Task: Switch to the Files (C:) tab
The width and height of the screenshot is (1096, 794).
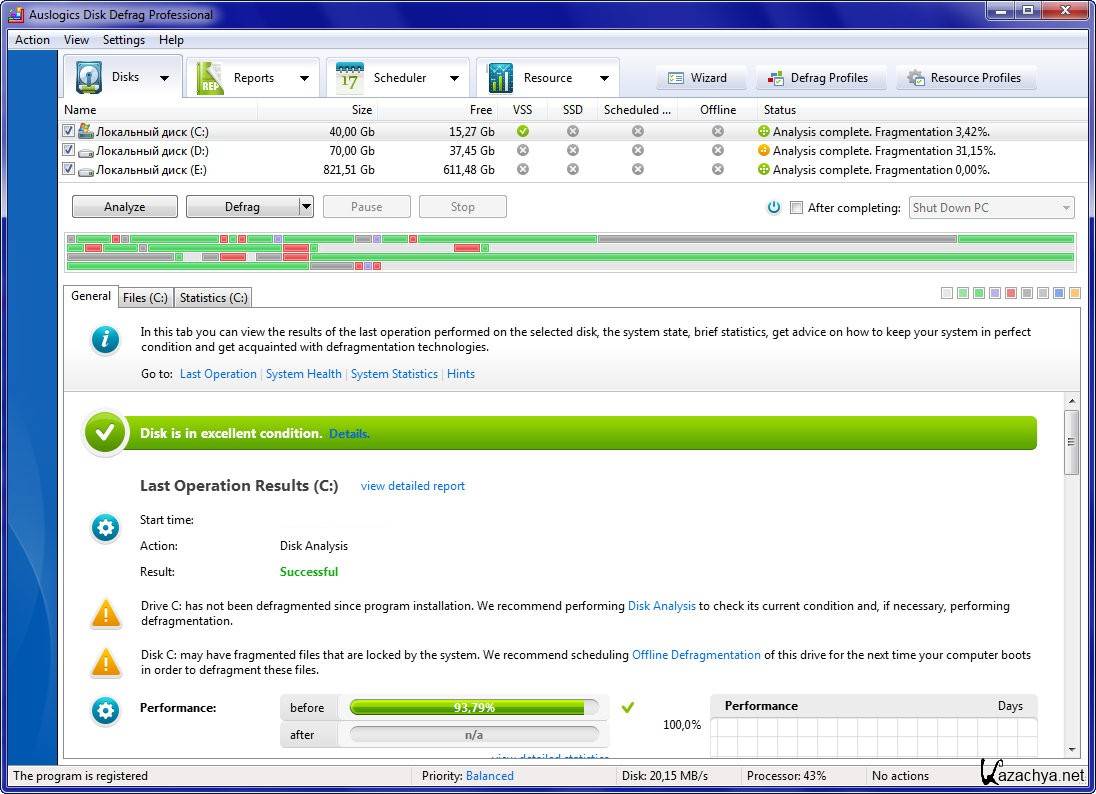Action: click(x=145, y=298)
